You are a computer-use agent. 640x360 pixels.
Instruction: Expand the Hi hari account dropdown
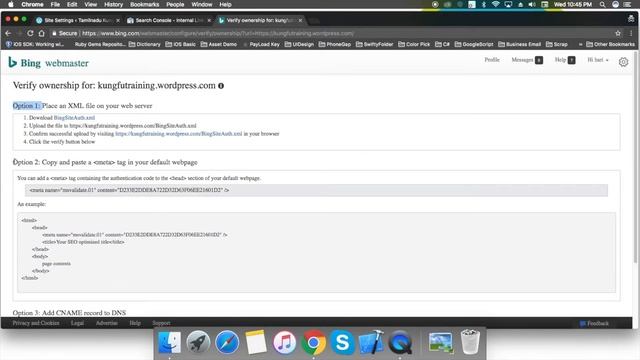coord(598,60)
